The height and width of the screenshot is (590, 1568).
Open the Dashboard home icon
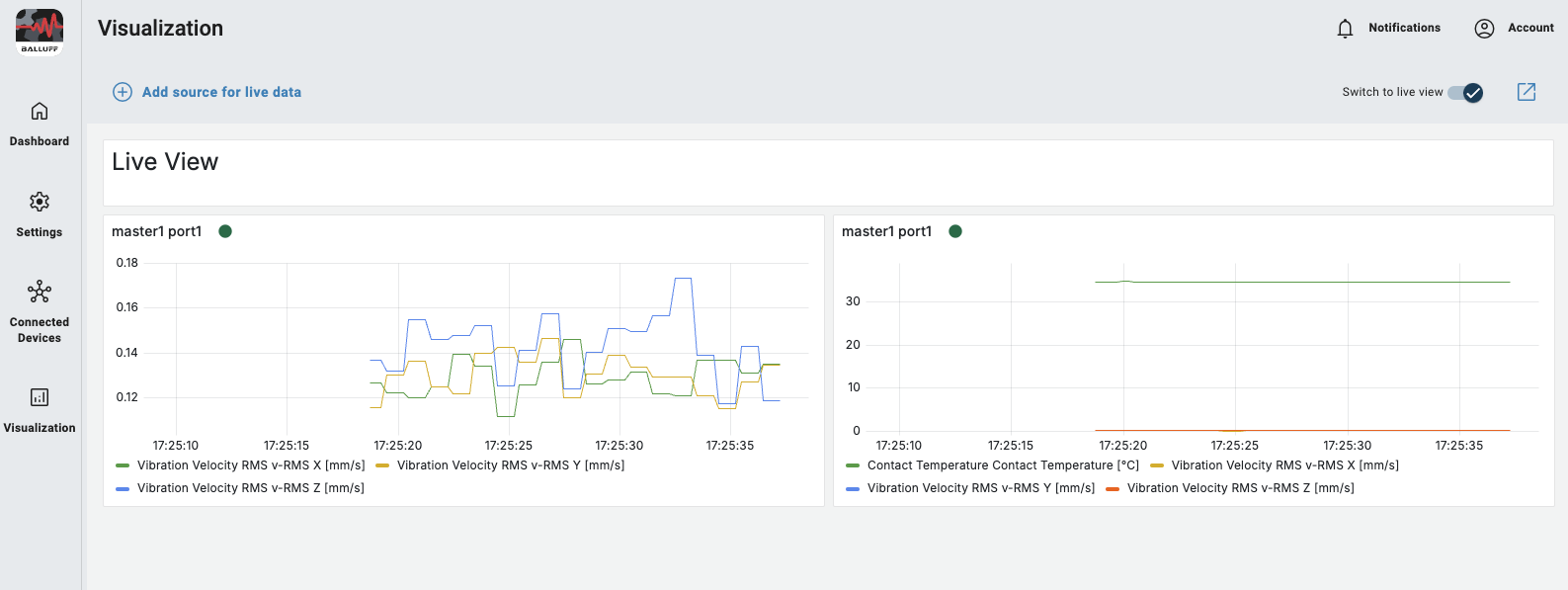coord(40,111)
